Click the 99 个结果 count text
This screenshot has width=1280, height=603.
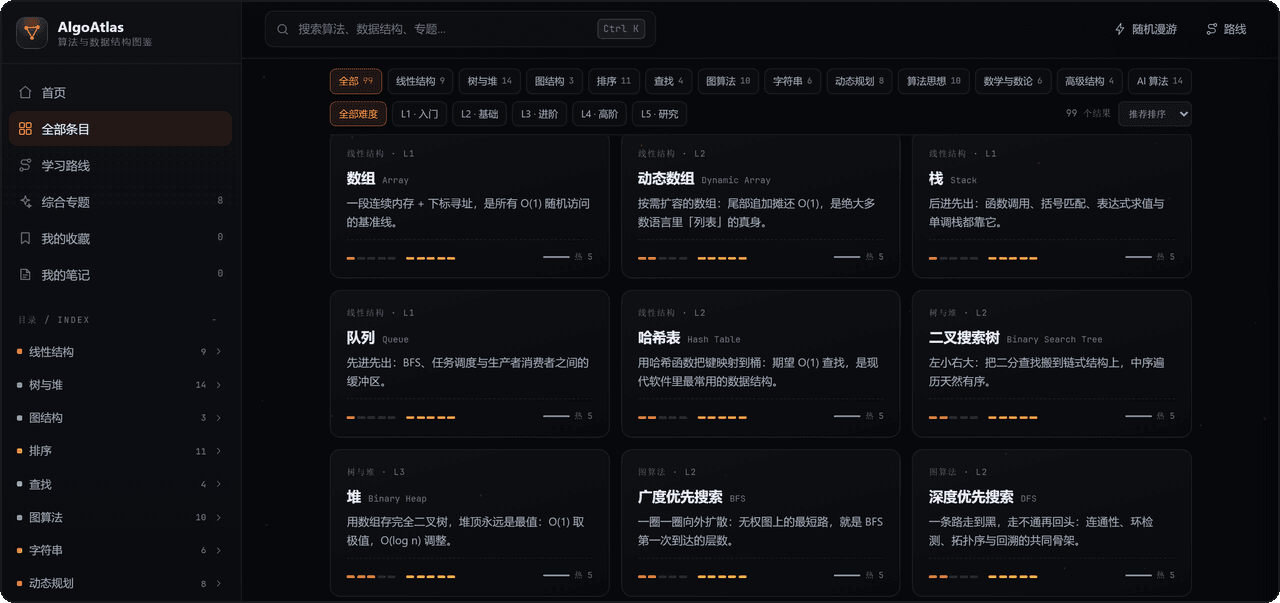pos(1088,114)
